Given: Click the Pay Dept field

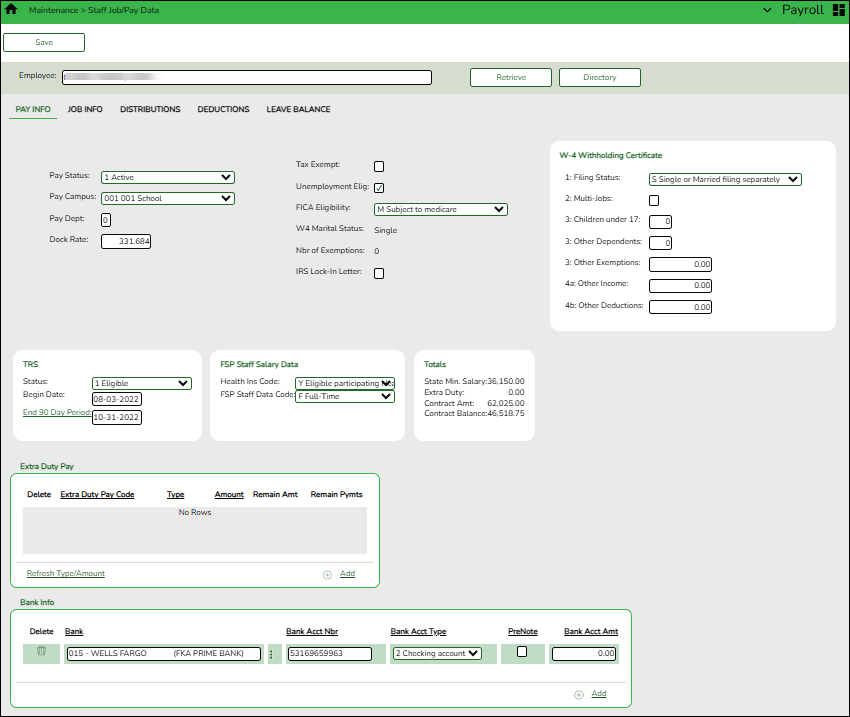Looking at the screenshot, I should pos(106,220).
